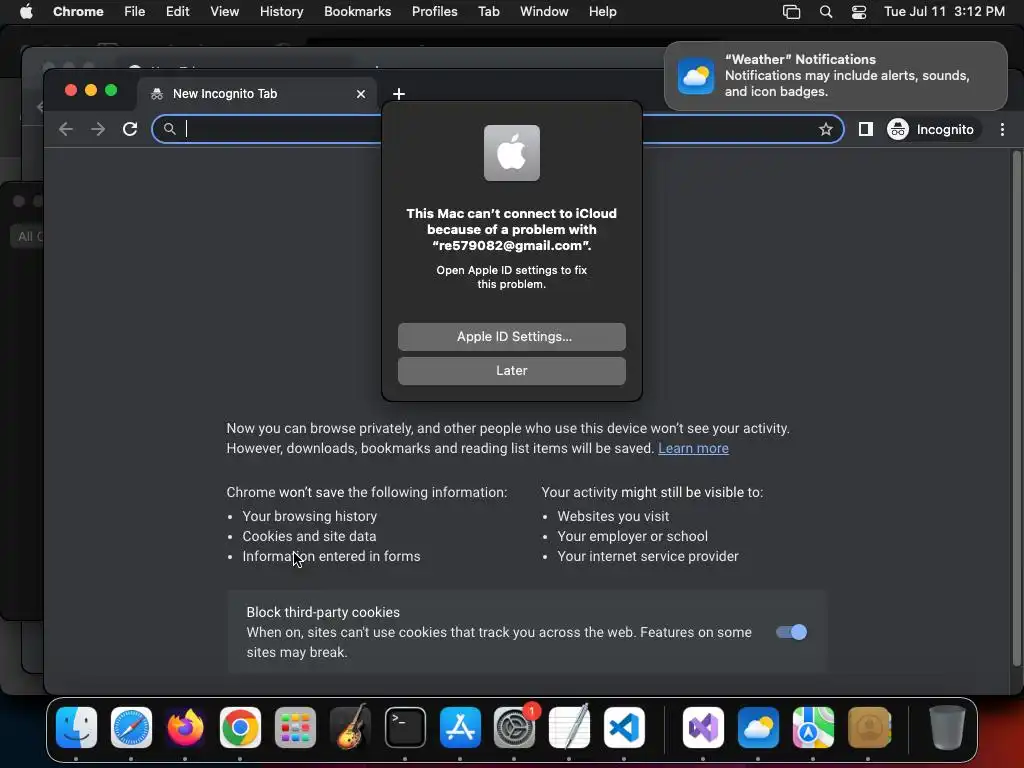Click the screen mirroring menu bar icon
1024x768 pixels.
pyautogui.click(x=791, y=12)
